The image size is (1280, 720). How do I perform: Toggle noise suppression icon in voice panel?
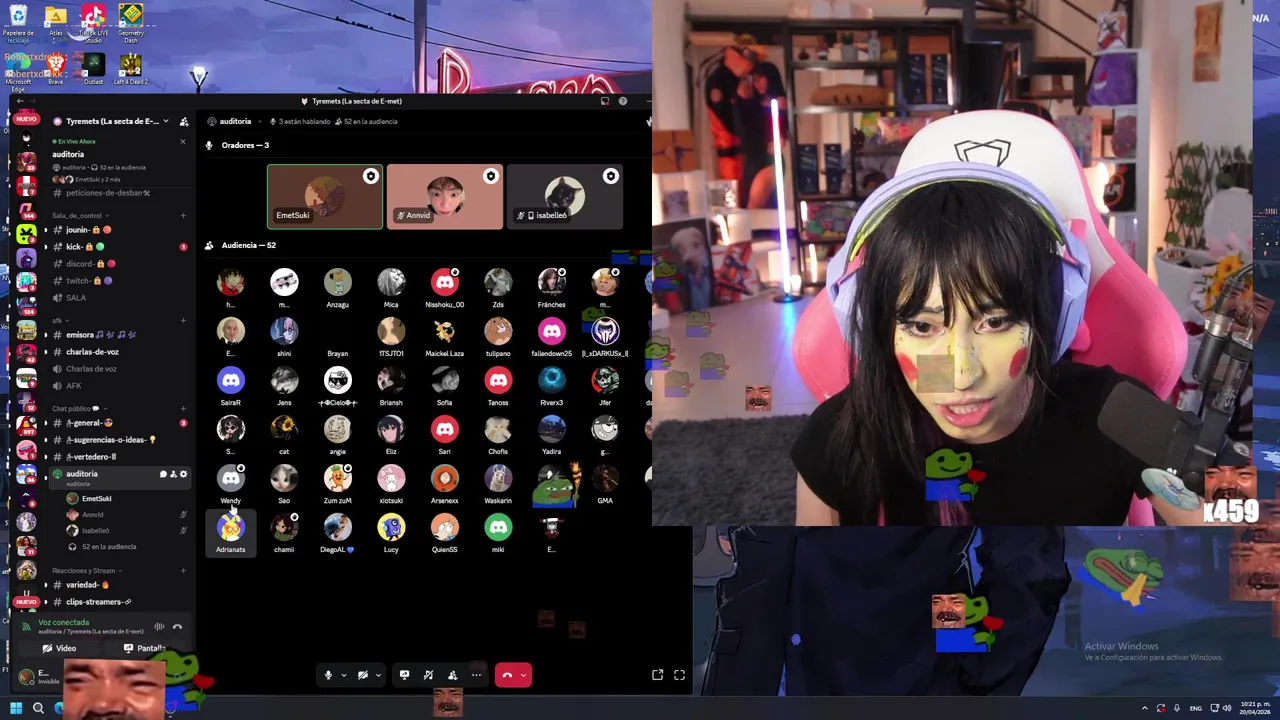(x=159, y=627)
